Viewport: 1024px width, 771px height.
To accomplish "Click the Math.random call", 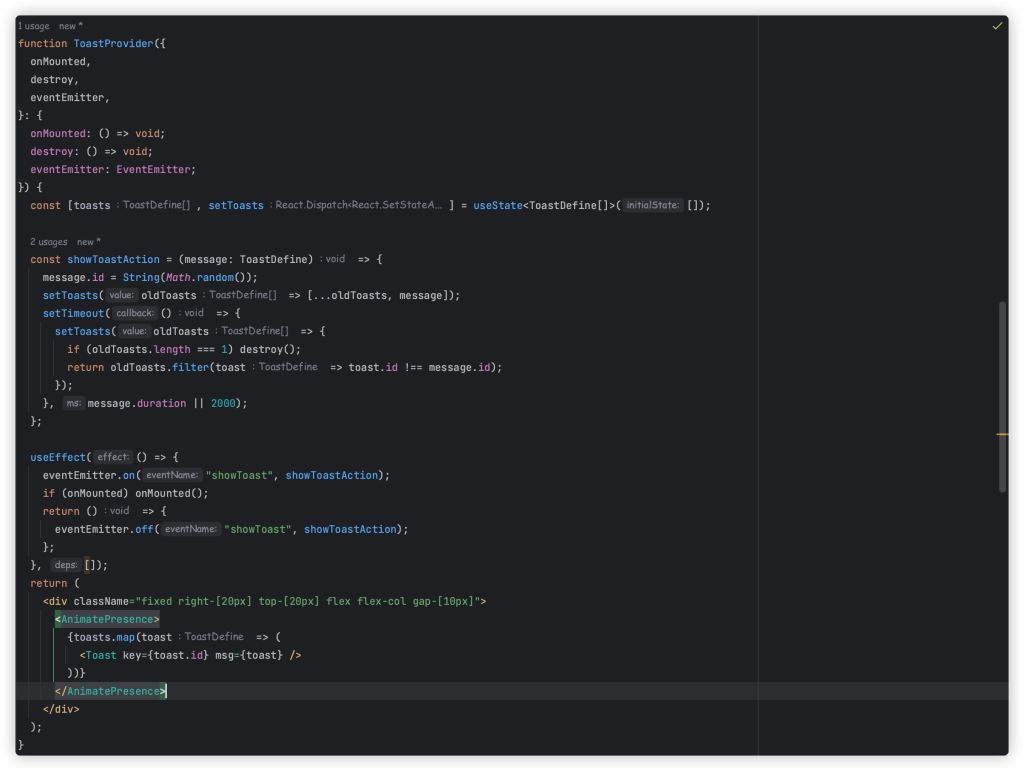I will [209, 277].
